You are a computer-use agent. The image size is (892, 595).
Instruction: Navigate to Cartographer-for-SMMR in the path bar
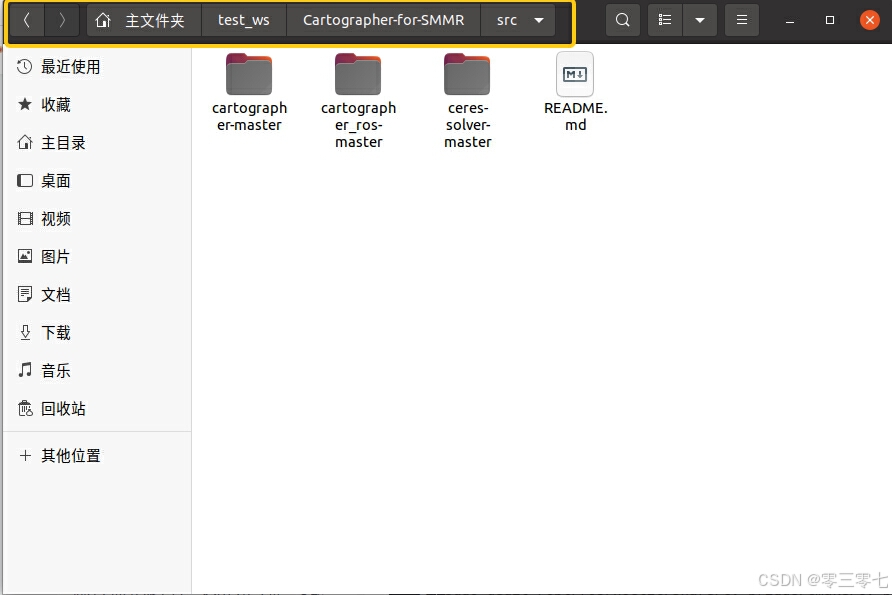[383, 20]
